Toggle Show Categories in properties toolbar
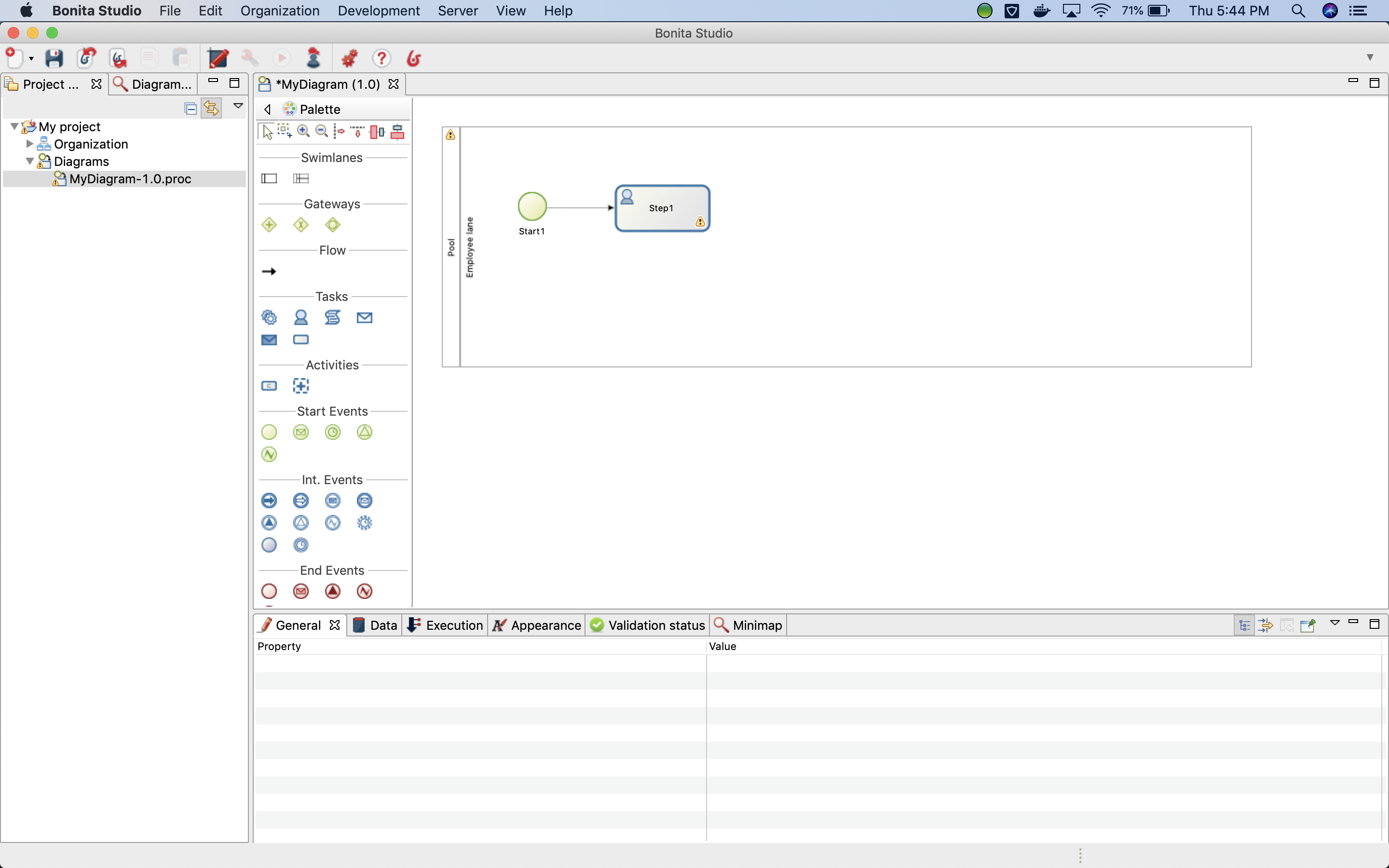Viewport: 1389px width, 868px height. pos(1244,625)
